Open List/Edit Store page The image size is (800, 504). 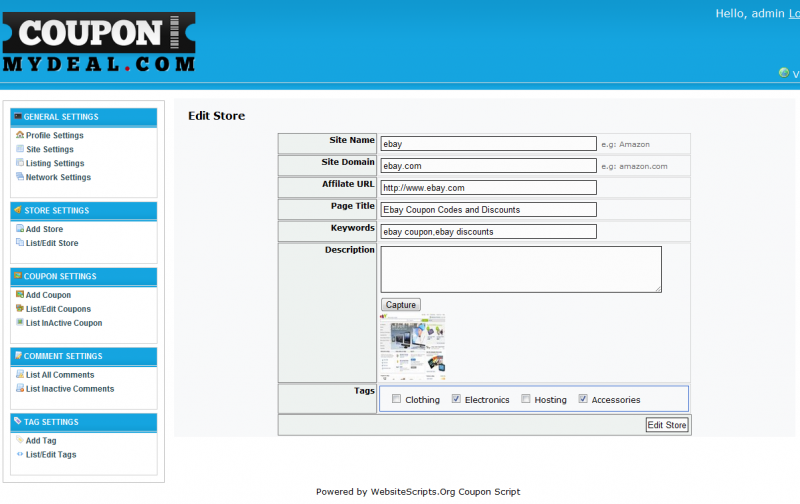point(52,243)
